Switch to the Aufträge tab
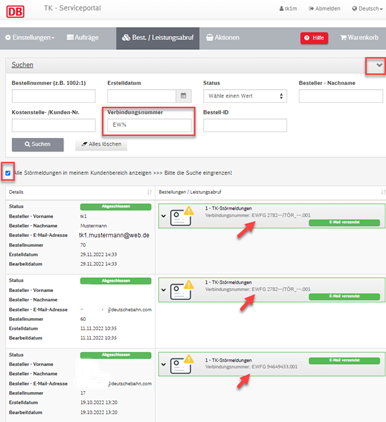This screenshot has width=386, height=422. tap(83, 38)
